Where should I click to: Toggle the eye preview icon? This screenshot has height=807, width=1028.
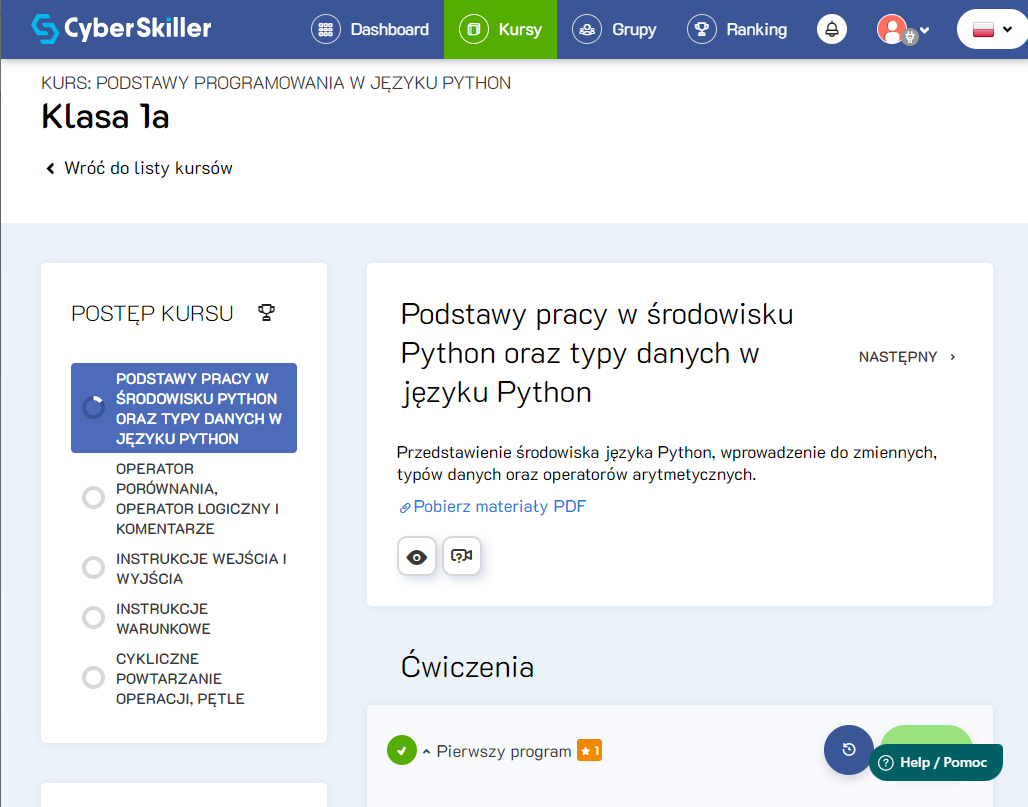pos(417,556)
